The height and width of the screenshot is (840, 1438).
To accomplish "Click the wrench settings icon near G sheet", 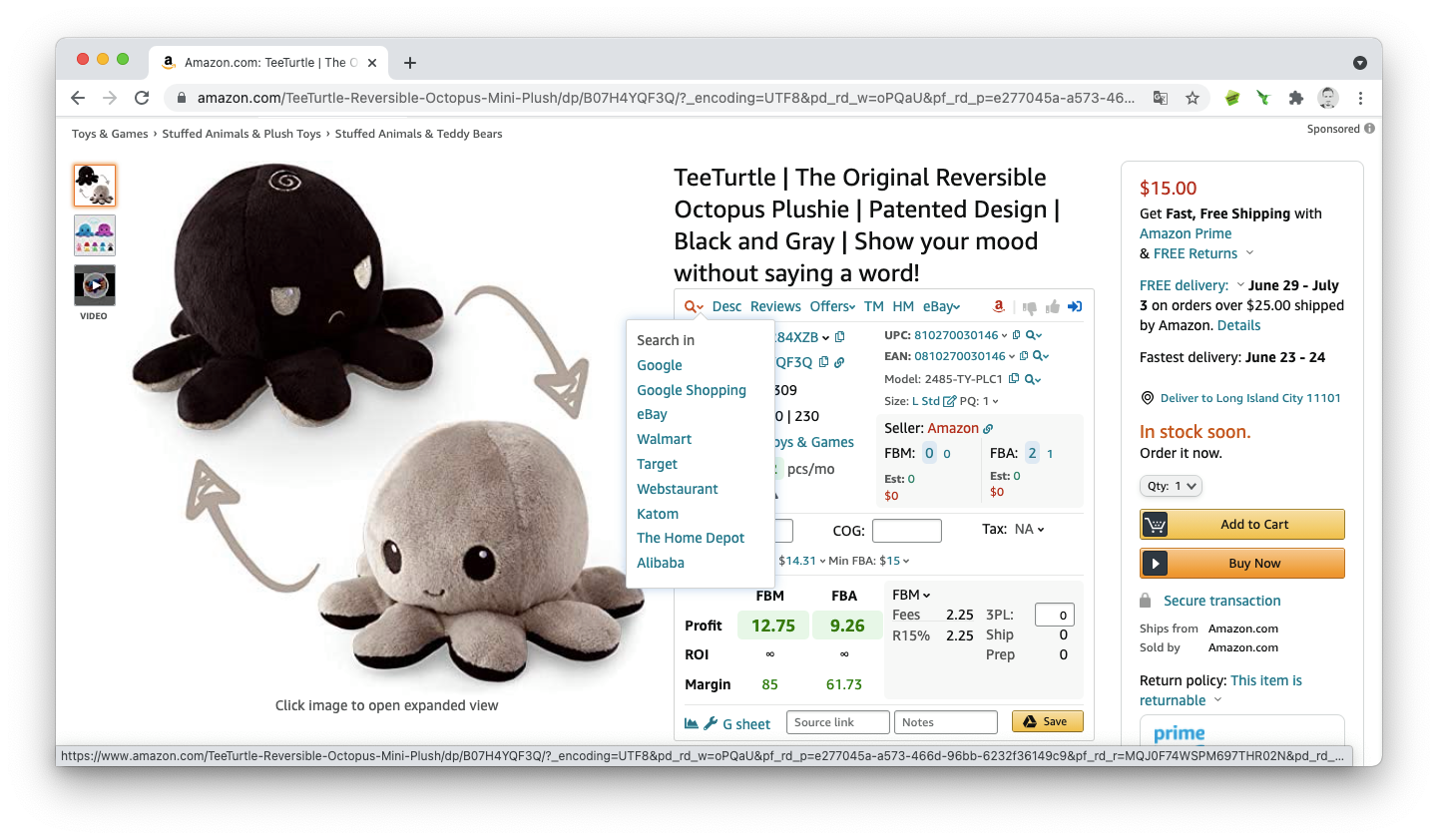I will [x=711, y=723].
